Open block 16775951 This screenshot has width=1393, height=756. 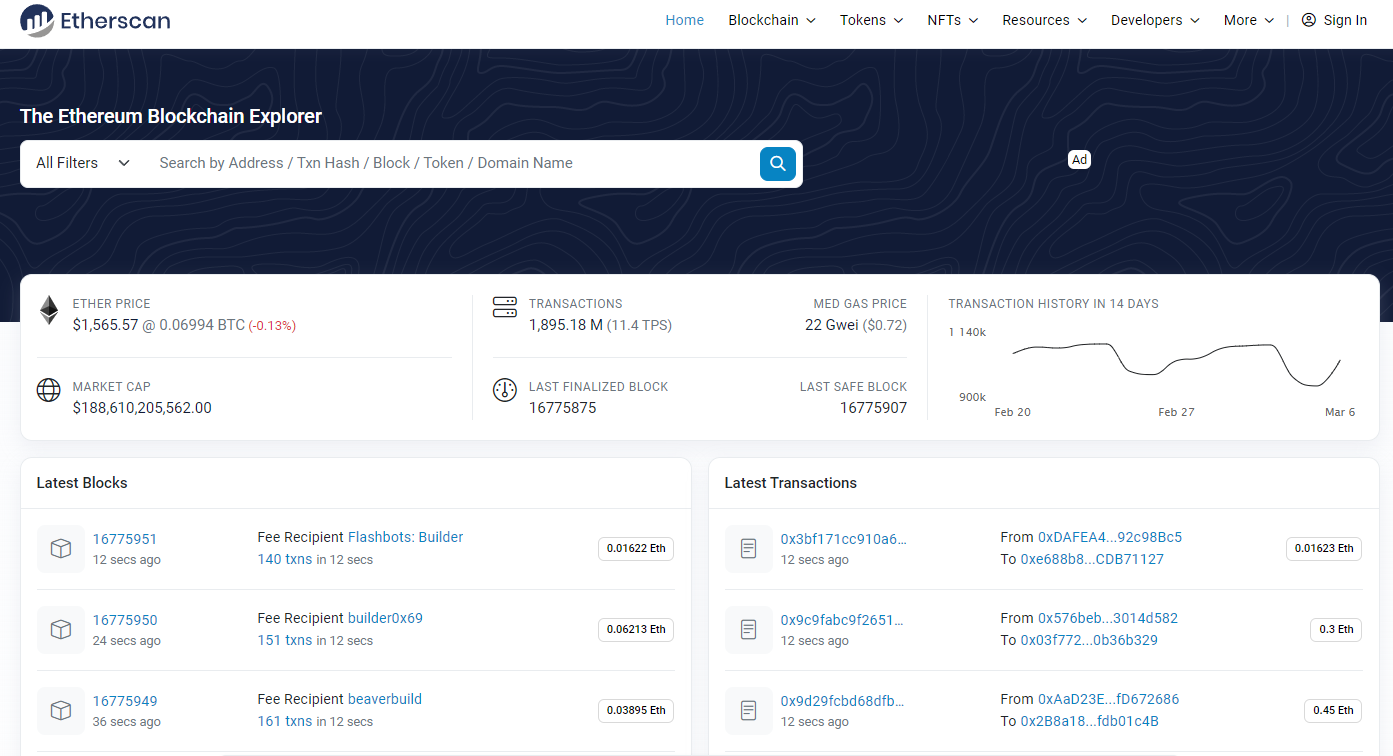[x=125, y=539]
